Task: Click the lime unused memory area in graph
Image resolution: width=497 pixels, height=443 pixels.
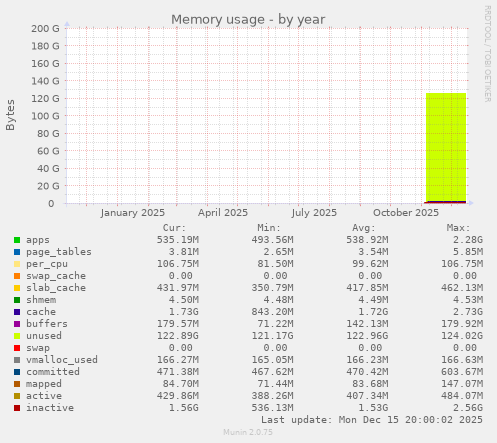Action: click(x=446, y=147)
